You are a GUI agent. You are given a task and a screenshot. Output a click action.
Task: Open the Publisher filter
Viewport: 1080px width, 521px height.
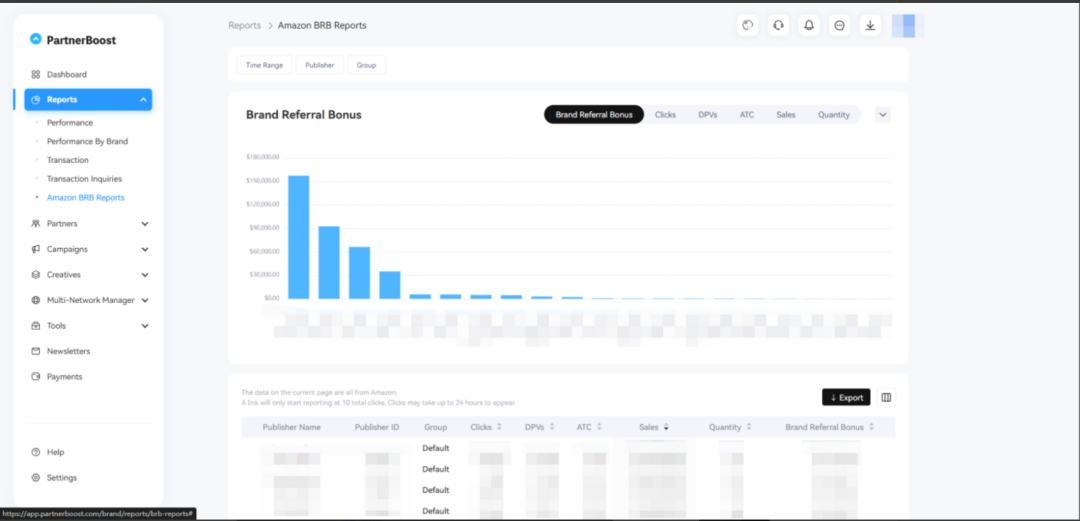320,65
